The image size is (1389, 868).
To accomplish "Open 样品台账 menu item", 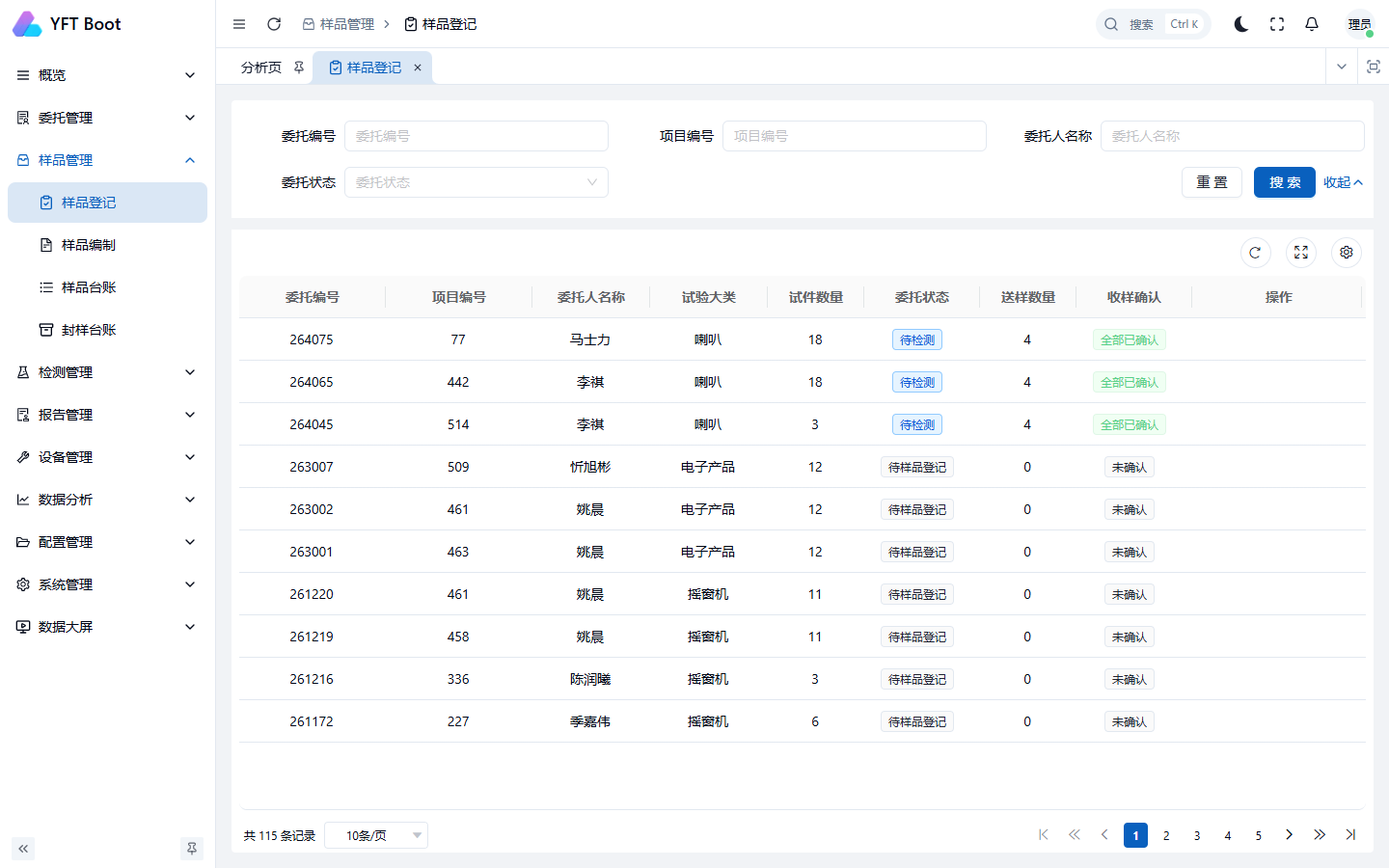I will click(x=107, y=287).
